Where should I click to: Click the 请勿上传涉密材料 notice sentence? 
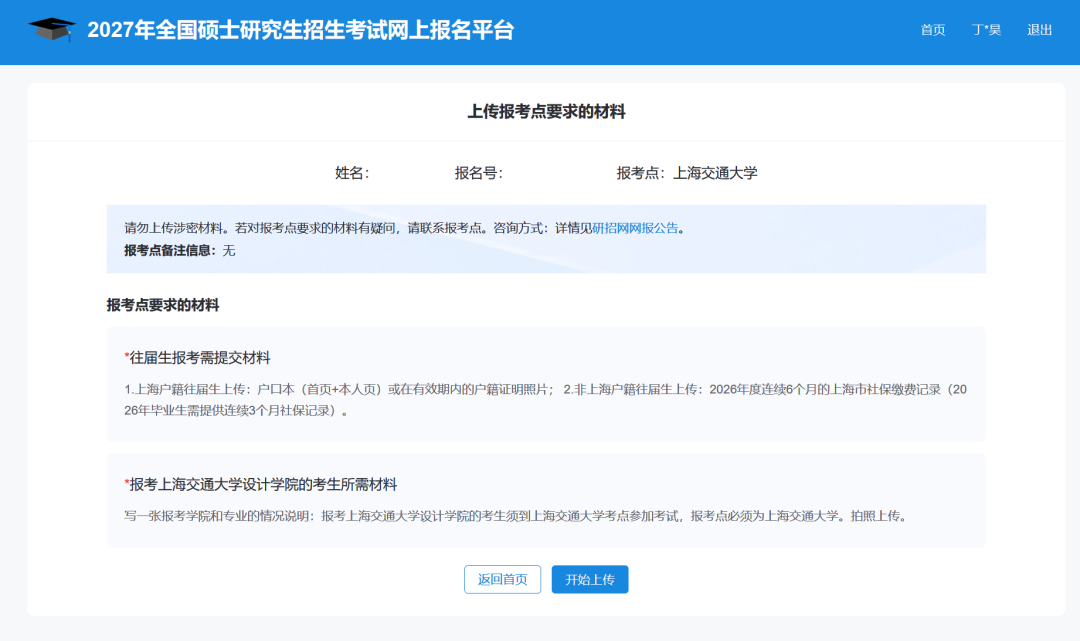(x=405, y=228)
